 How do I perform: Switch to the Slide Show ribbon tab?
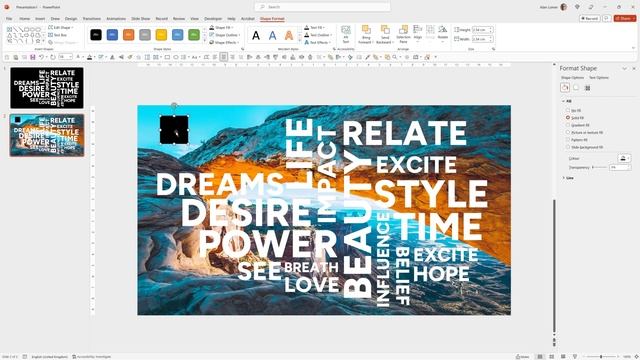tap(140, 19)
